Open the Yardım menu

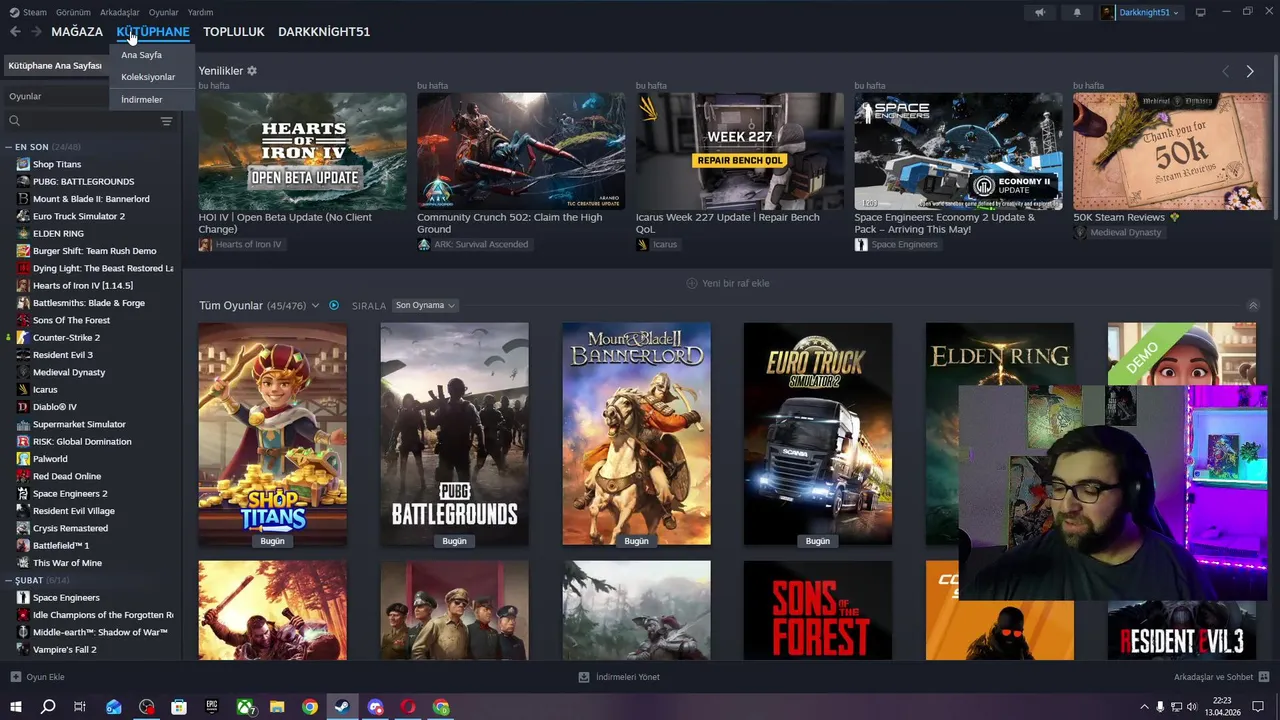click(200, 12)
